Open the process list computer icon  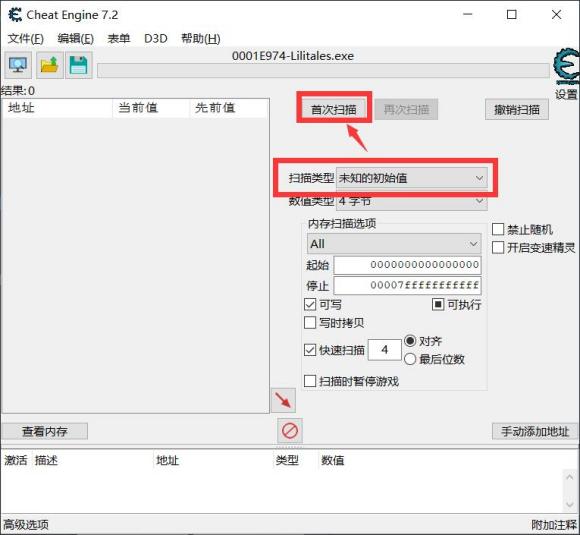(18, 65)
